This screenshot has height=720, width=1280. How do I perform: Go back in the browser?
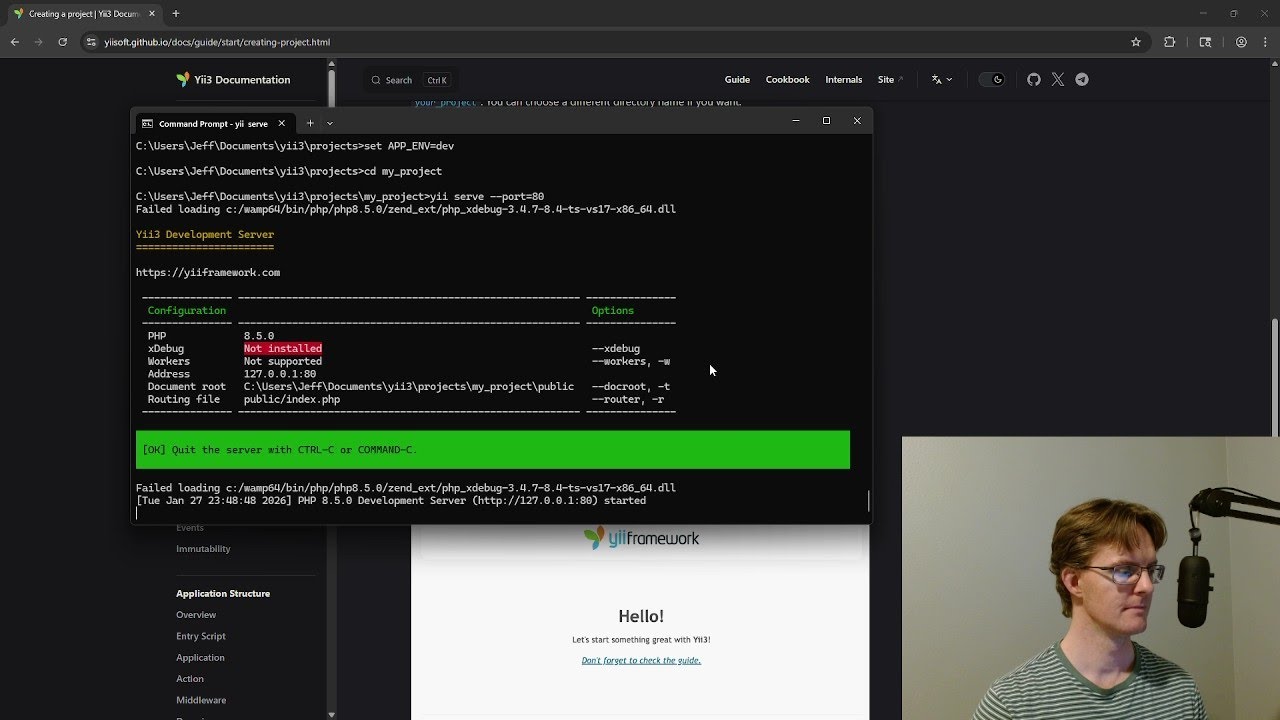pos(15,42)
